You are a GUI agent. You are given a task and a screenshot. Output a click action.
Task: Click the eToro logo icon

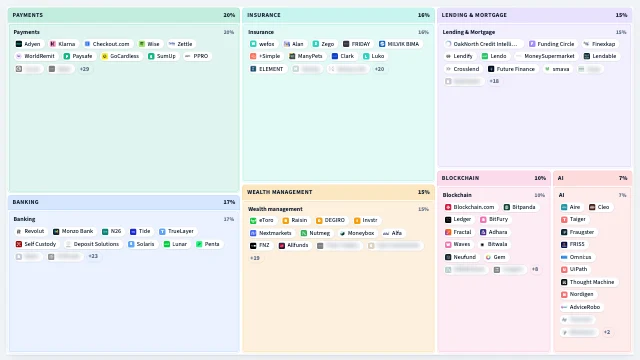[x=253, y=220]
